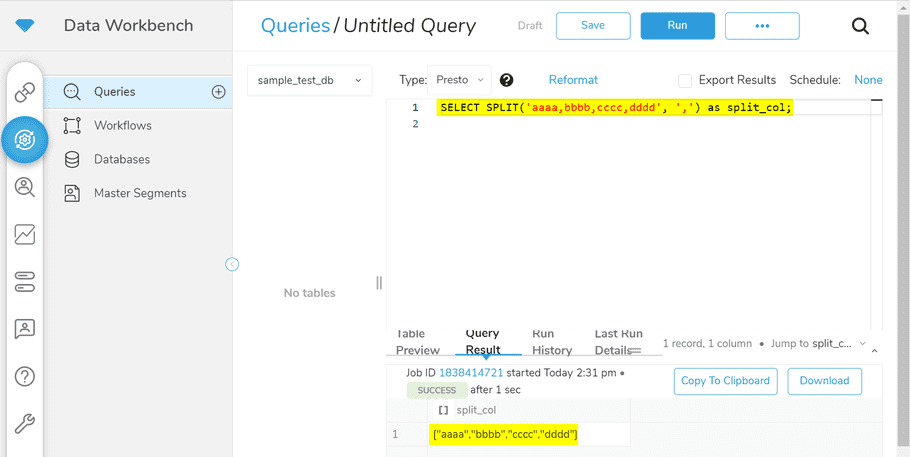Click the Download button
Screen dimensions: 910x457
click(x=825, y=381)
